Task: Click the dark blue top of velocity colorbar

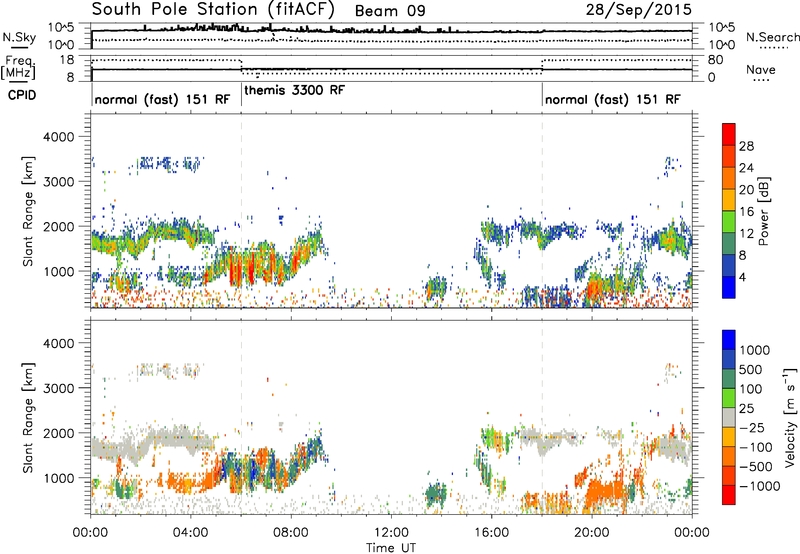Action: [729, 340]
